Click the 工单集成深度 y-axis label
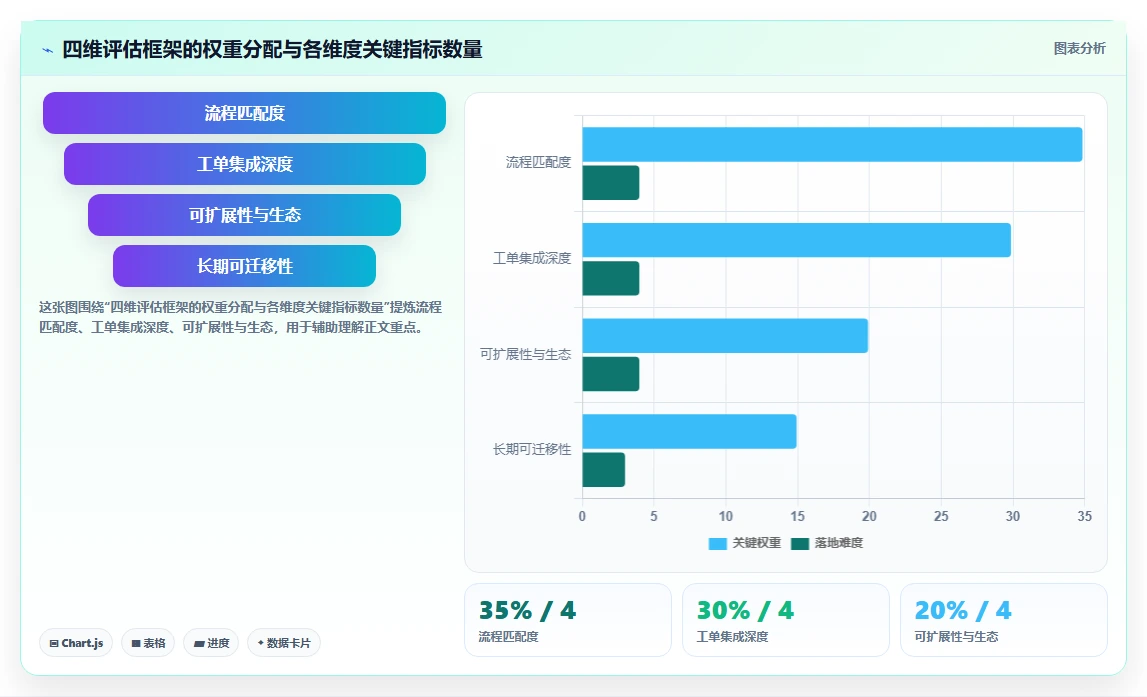Screen dimensions: 1147x697 click(532, 258)
